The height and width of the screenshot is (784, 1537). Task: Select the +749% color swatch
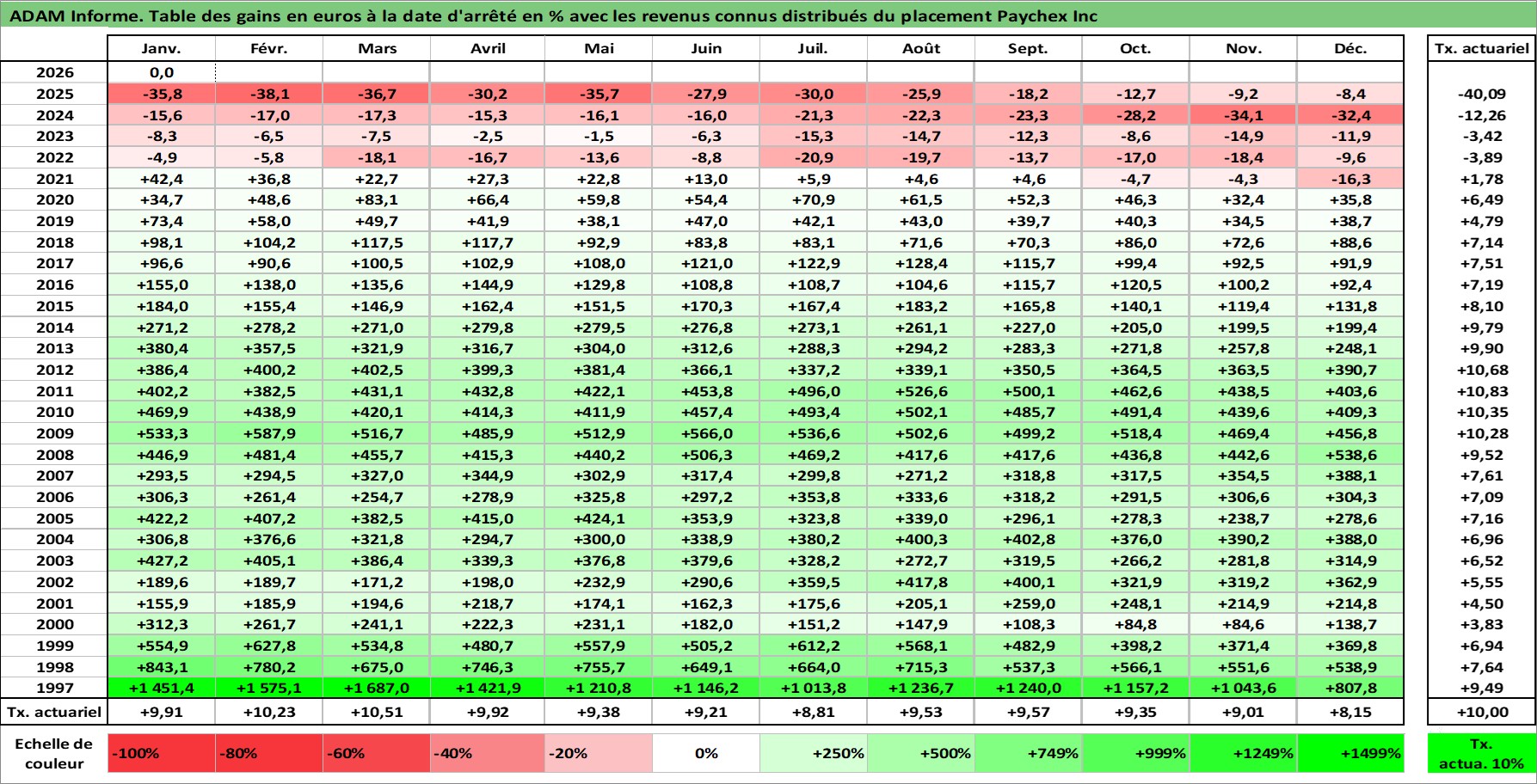click(1029, 753)
